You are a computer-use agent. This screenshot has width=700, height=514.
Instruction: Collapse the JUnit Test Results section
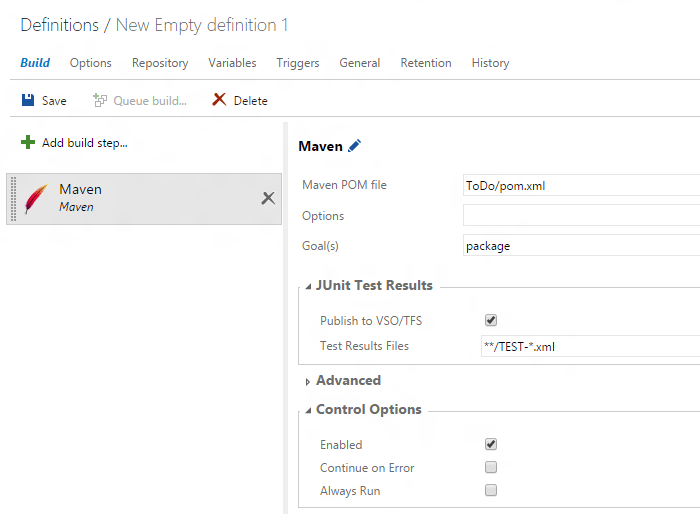click(308, 287)
